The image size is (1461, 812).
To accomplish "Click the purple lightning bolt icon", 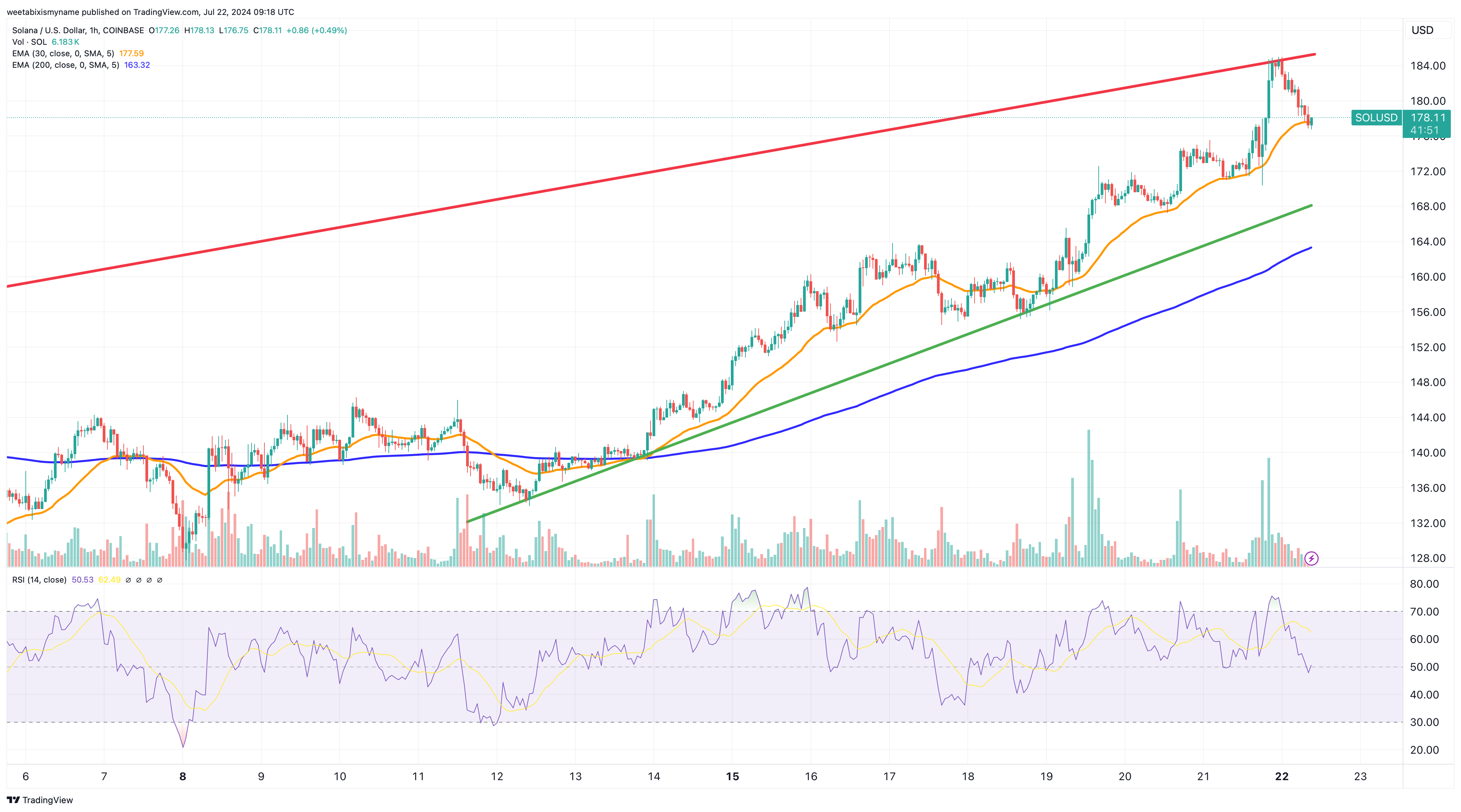I will (1311, 559).
